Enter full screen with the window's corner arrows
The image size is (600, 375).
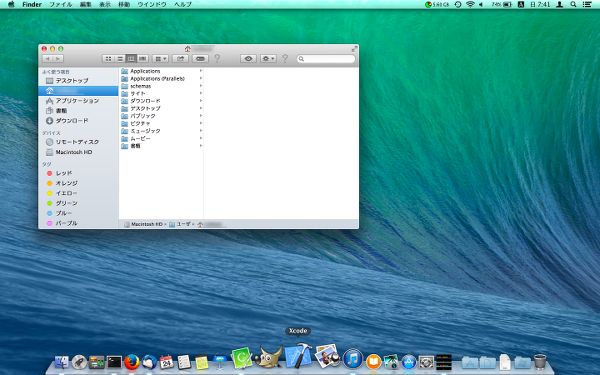tap(354, 49)
